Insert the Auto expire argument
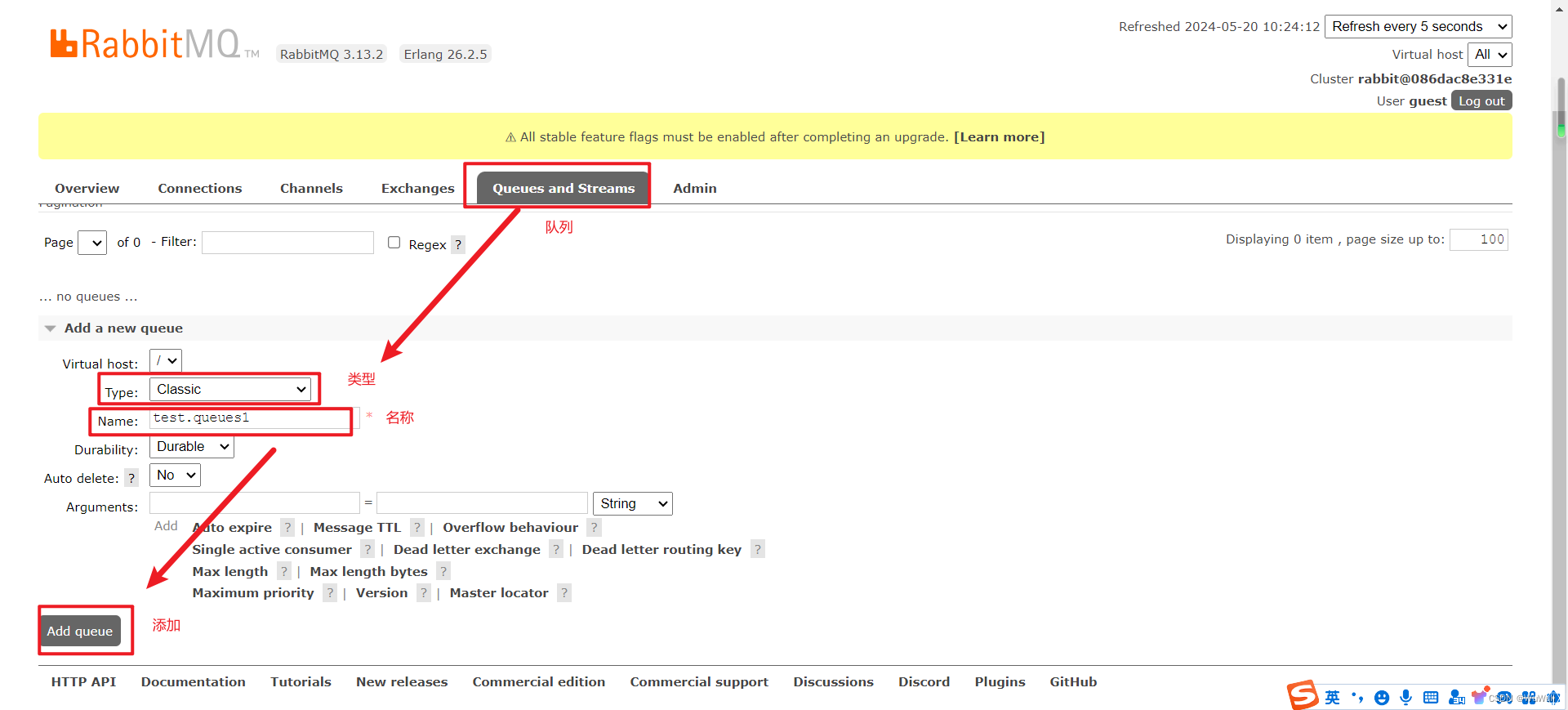1568x710 pixels. point(232,527)
